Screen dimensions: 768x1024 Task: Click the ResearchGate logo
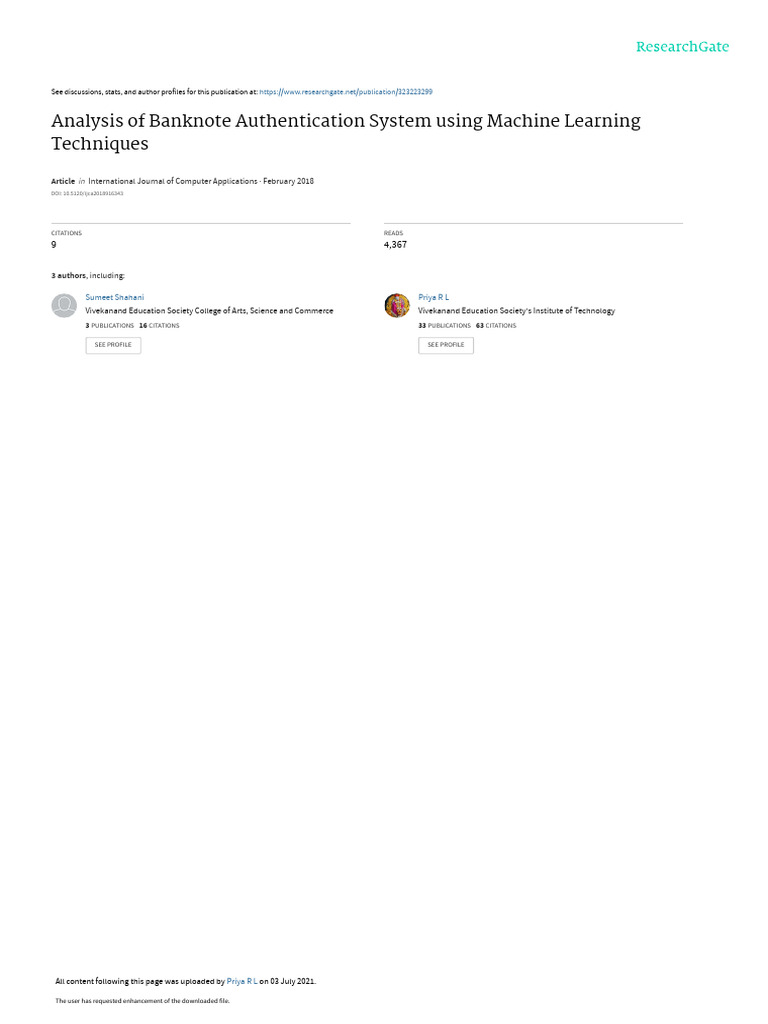[x=682, y=47]
